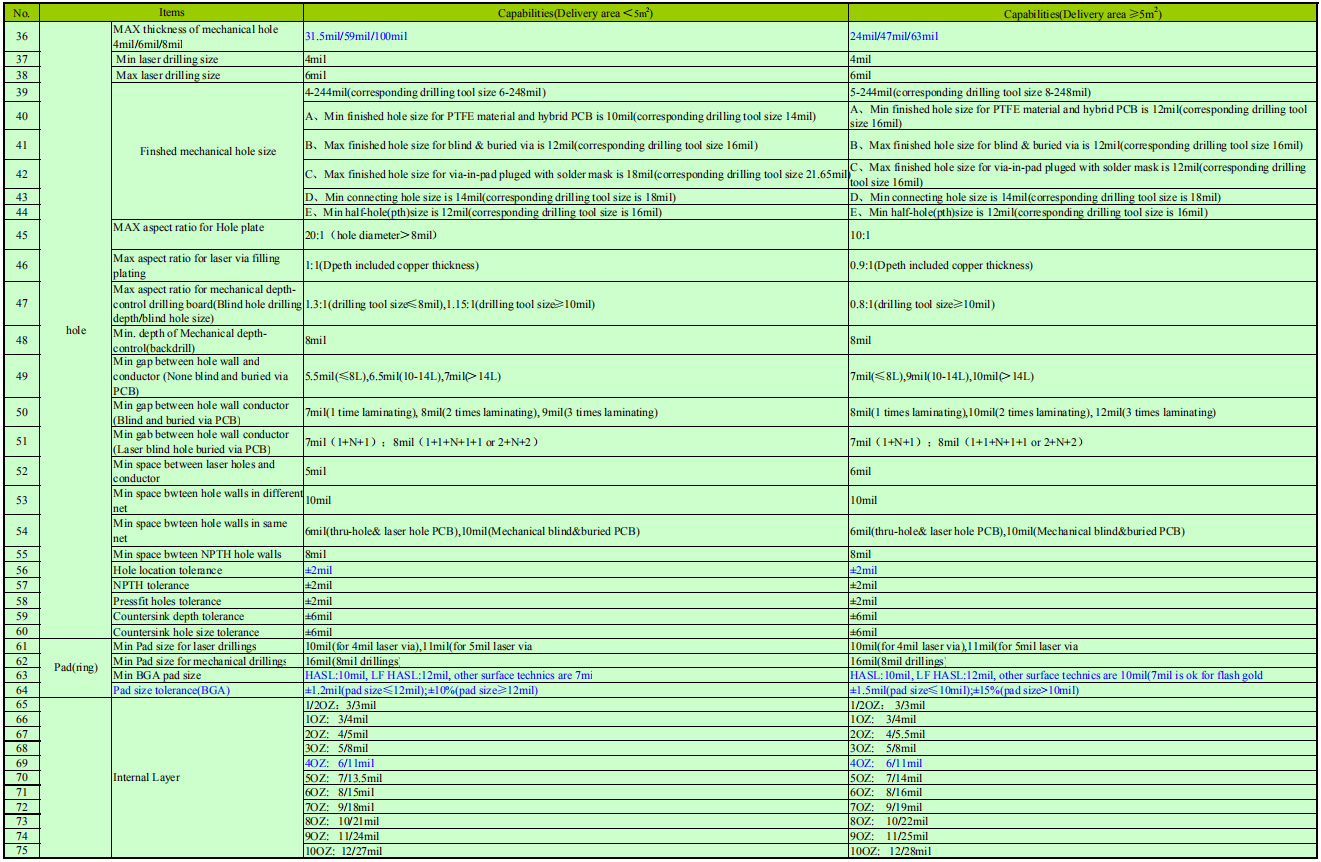The width and height of the screenshot is (1321, 862).
Task: Click the "10:1" aspect ratio cell
Action: pyautogui.click(x=1082, y=235)
